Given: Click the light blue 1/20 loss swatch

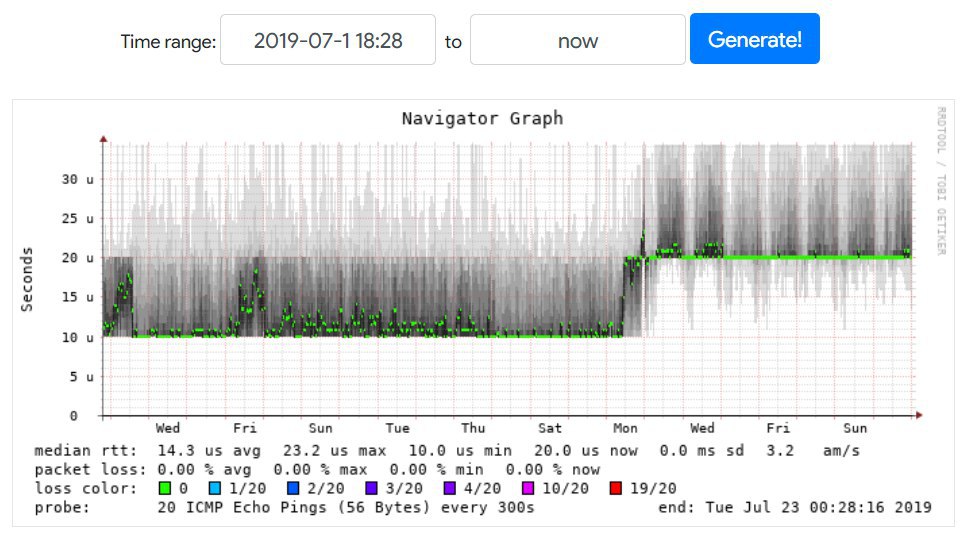Looking at the screenshot, I should [x=215, y=488].
